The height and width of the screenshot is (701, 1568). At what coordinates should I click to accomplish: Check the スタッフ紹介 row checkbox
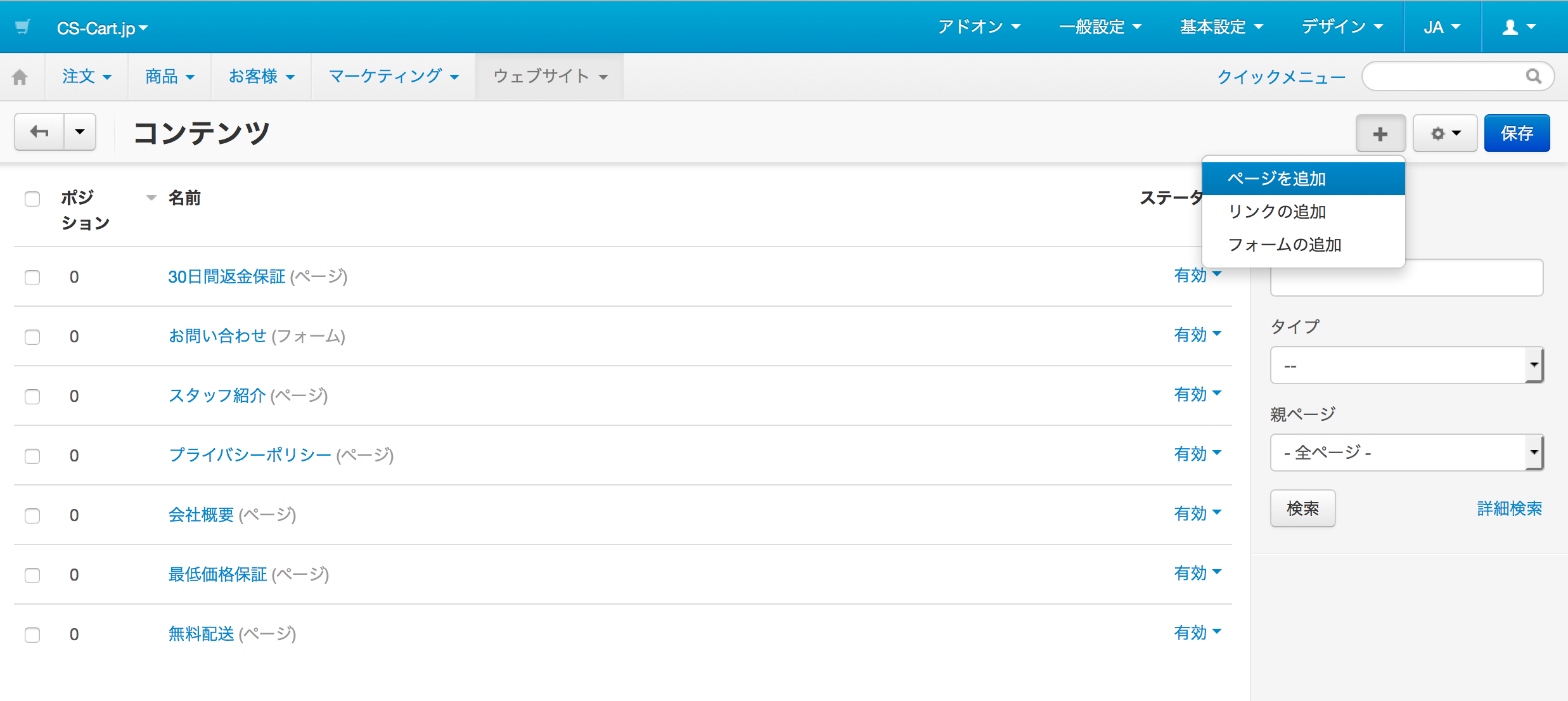(32, 397)
